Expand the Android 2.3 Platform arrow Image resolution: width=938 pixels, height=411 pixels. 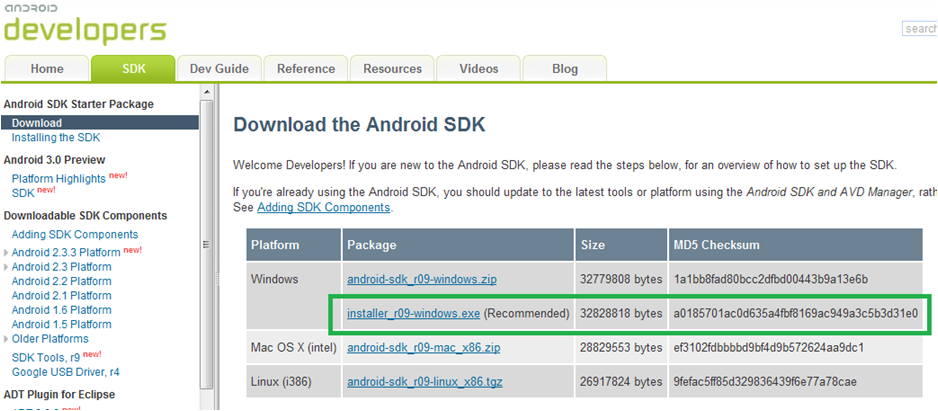[7, 267]
